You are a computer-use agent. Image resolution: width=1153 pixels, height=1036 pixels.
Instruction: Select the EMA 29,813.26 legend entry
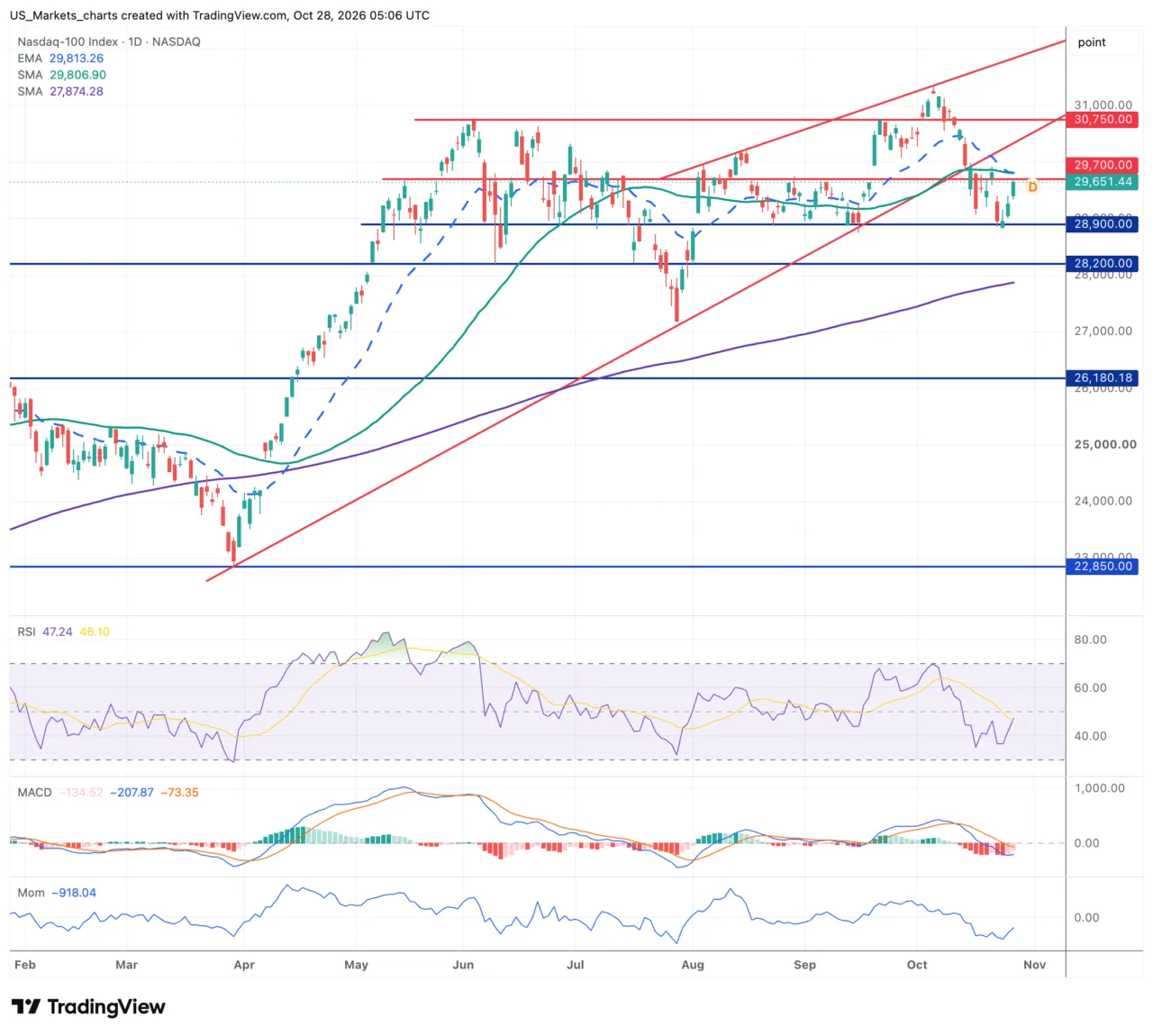(60, 59)
